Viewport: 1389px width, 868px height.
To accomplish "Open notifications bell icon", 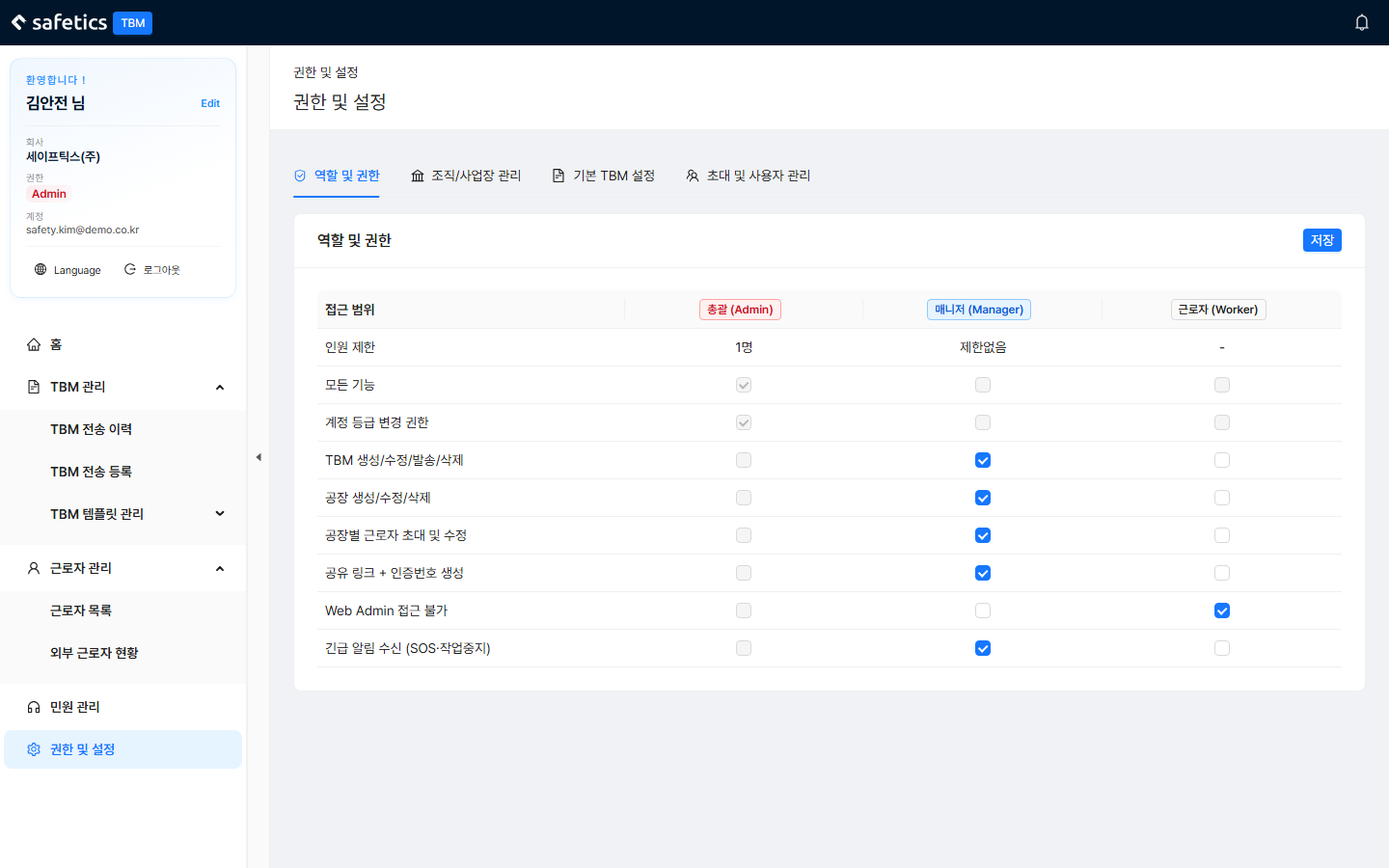I will click(1361, 22).
